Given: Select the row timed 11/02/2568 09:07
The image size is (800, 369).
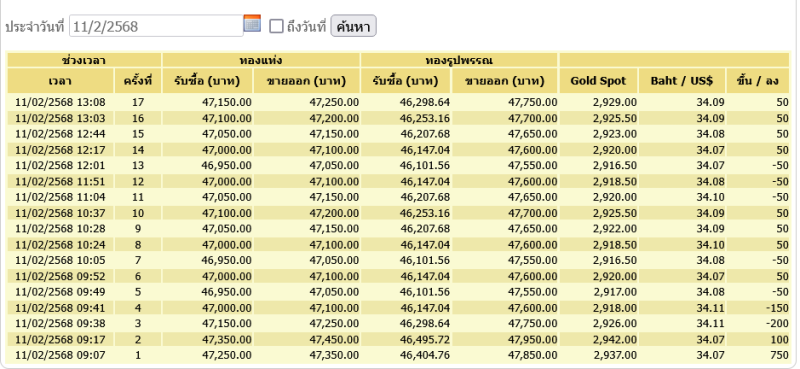Looking at the screenshot, I should (x=398, y=355).
